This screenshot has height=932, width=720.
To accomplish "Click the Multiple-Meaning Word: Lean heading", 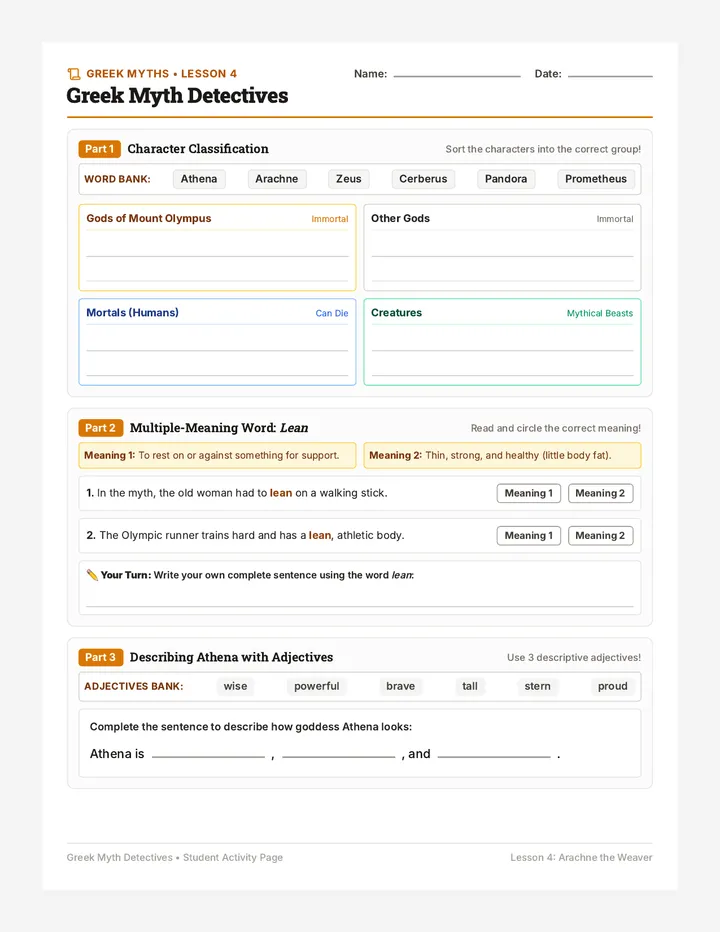I will 219,428.
